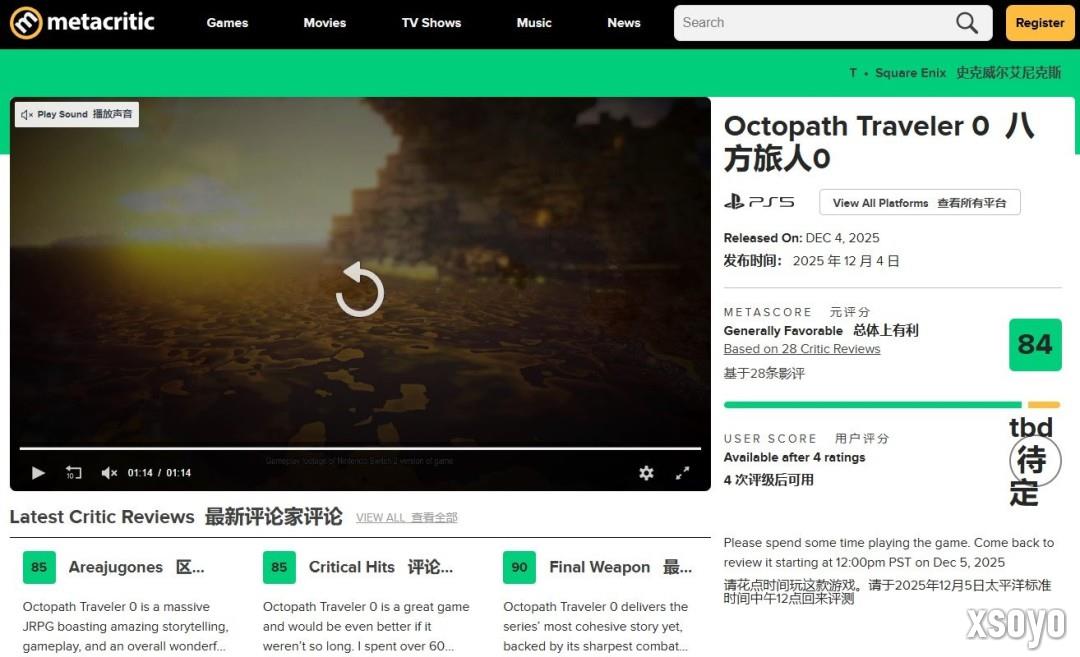Viewport: 1080px width, 657px height.
Task: Open View All Platforms
Action: (x=919, y=202)
